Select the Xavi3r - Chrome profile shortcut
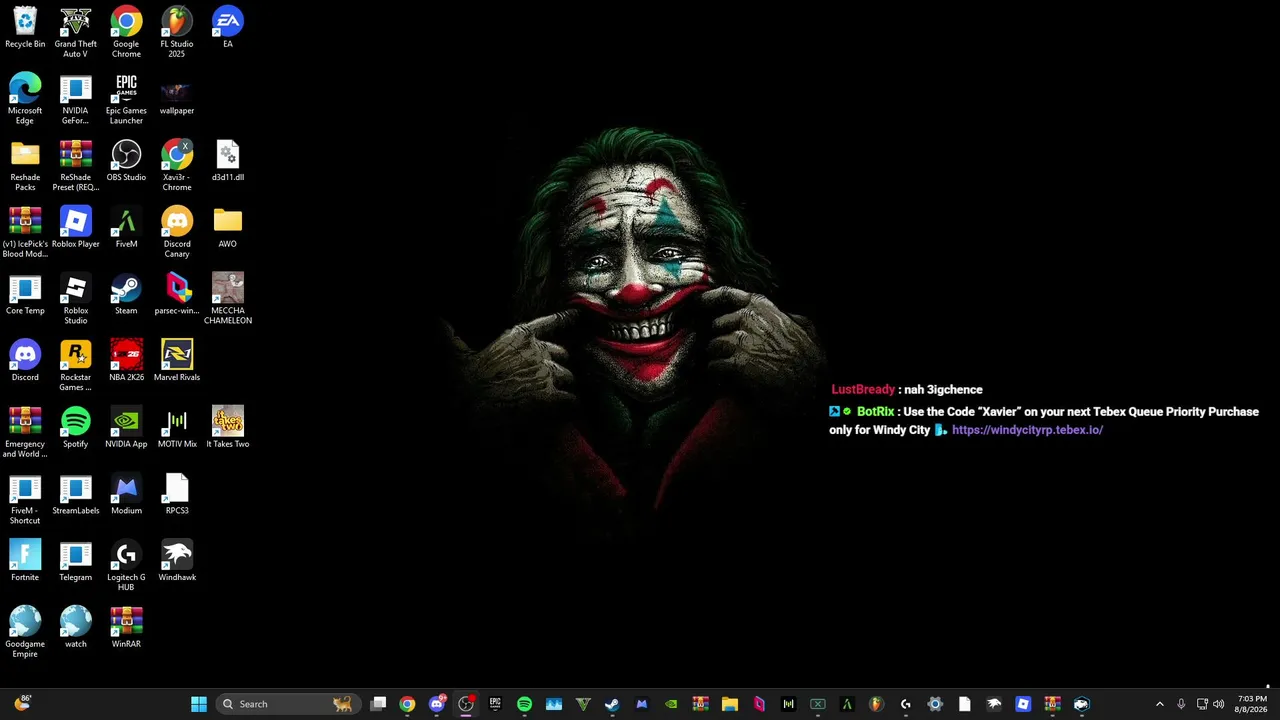 [177, 166]
